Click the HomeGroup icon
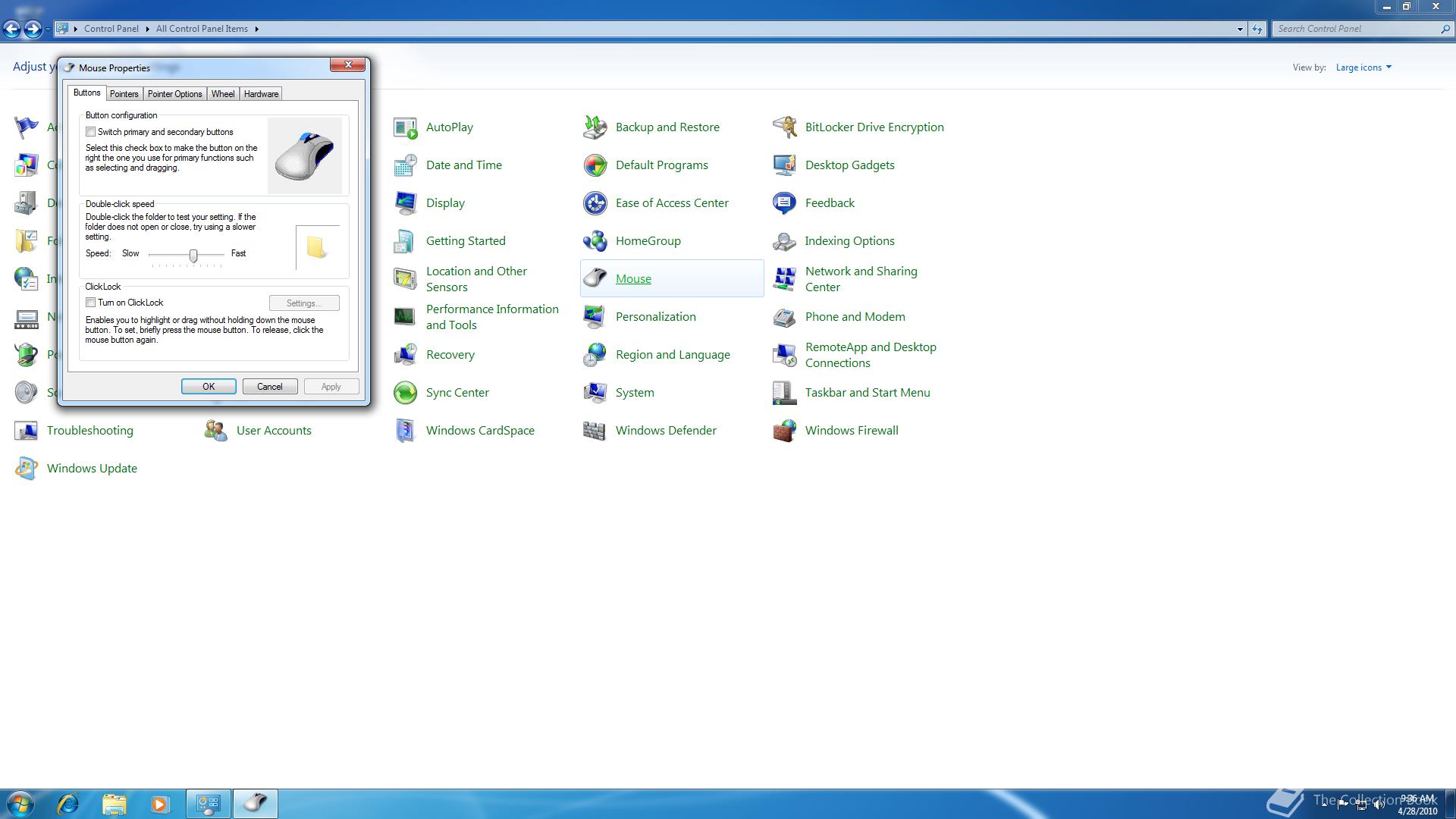Image resolution: width=1456 pixels, height=819 pixels. 595,241
